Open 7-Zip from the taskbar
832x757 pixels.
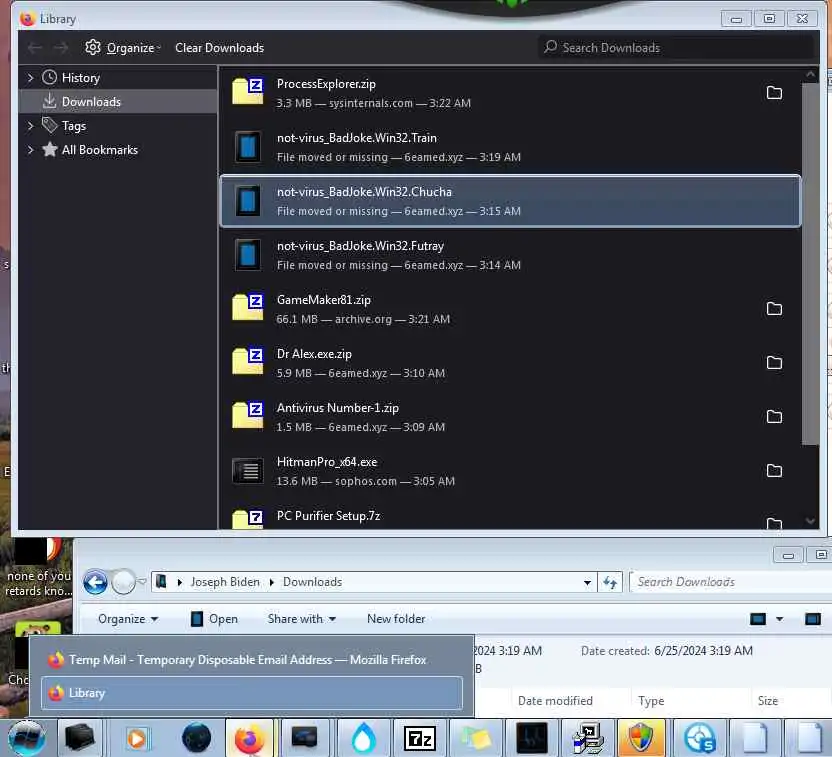tap(419, 738)
